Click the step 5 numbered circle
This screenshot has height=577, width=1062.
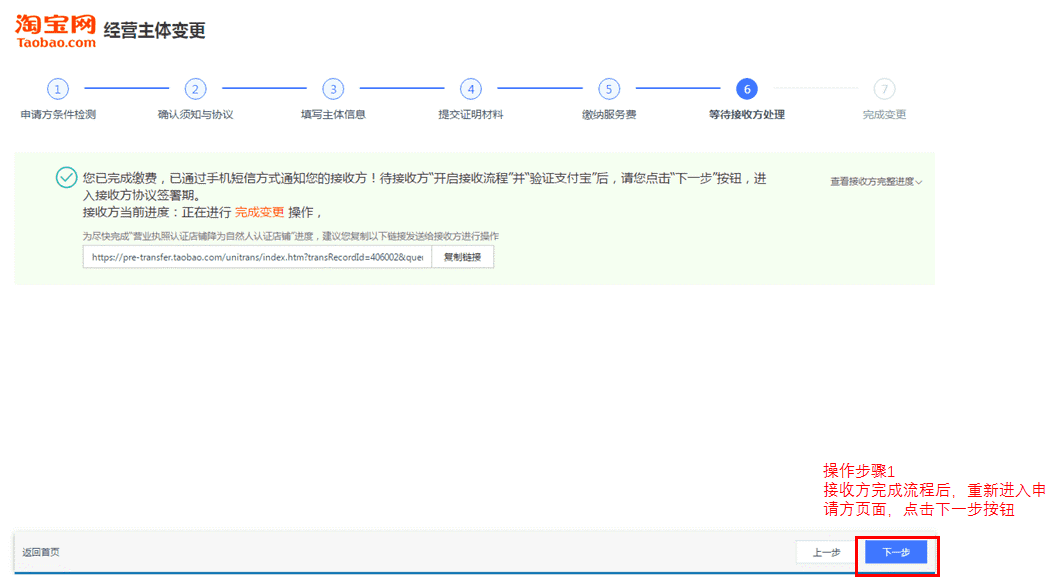pyautogui.click(x=609, y=89)
